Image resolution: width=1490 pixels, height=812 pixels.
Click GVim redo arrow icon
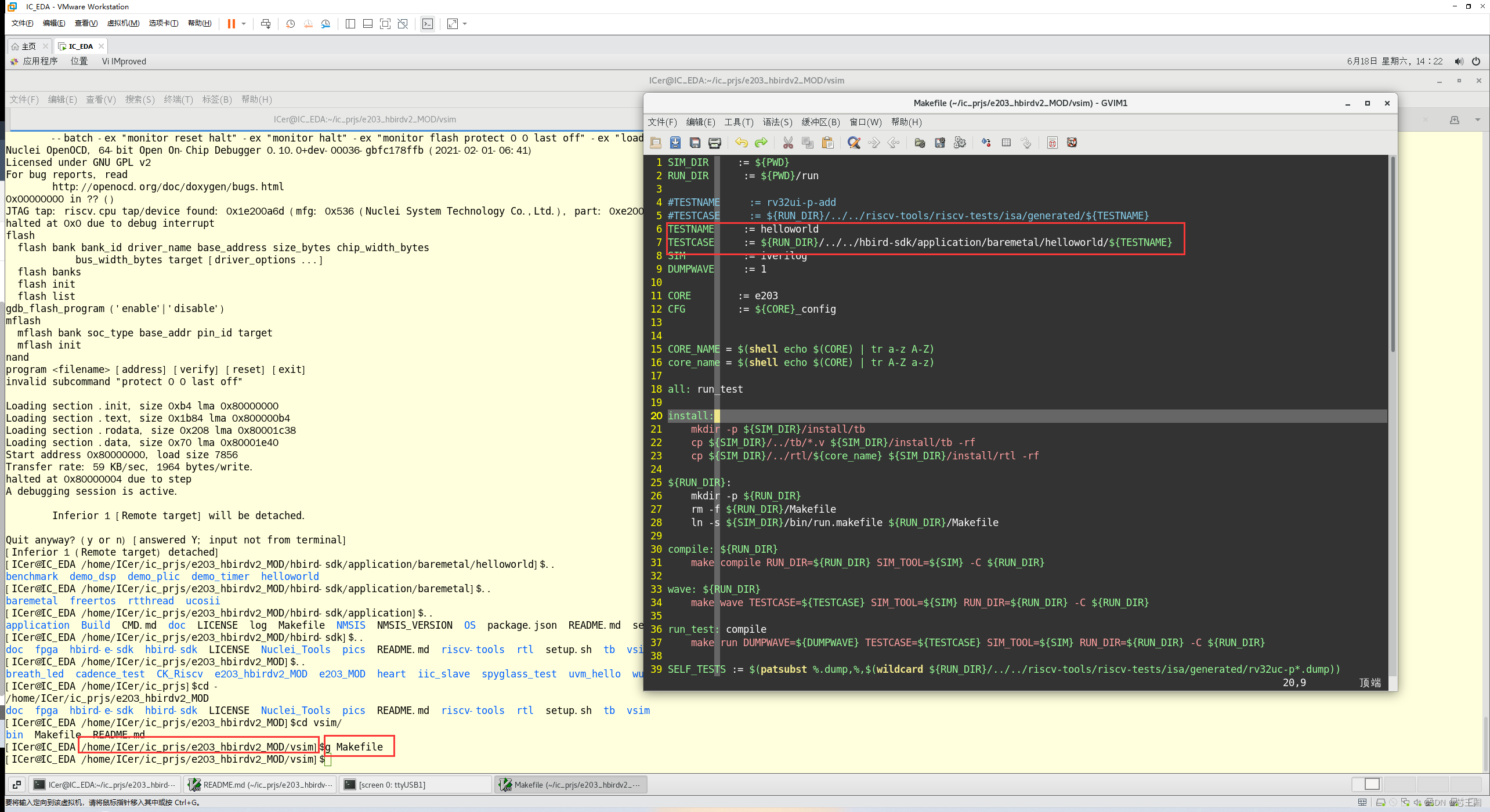pyautogui.click(x=761, y=143)
